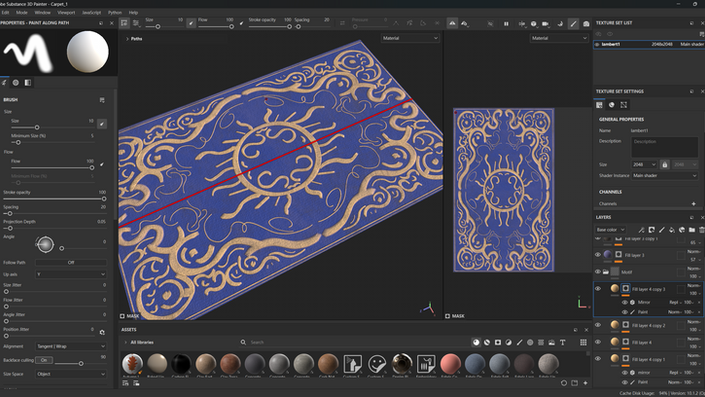Open the brush tab in Properties
705x397 pixels.
tap(4, 83)
